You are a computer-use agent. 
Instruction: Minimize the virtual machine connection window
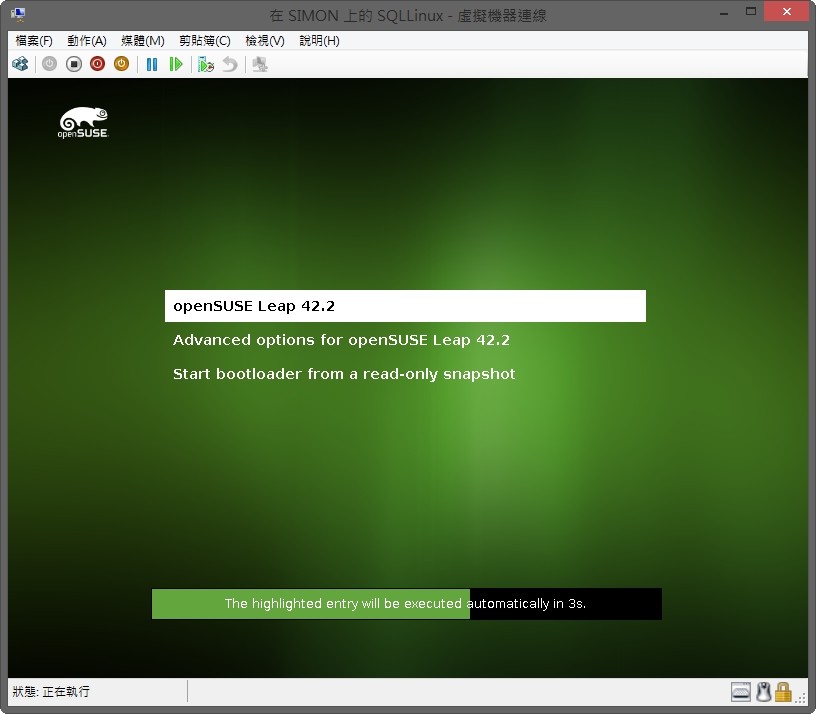point(724,13)
